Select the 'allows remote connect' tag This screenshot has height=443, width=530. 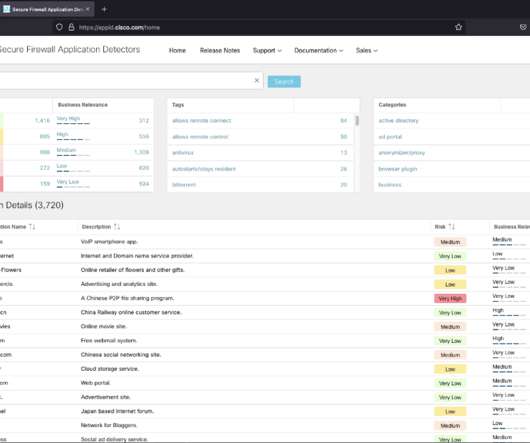[202, 121]
